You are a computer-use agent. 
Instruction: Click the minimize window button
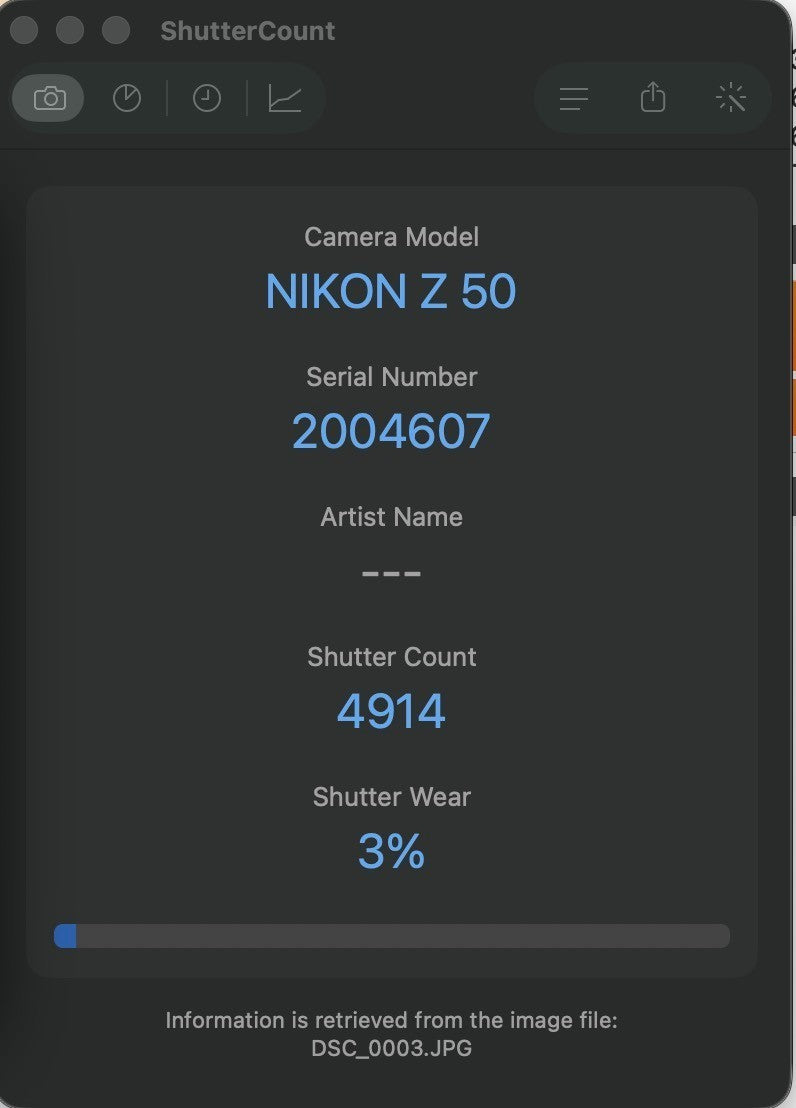69,30
